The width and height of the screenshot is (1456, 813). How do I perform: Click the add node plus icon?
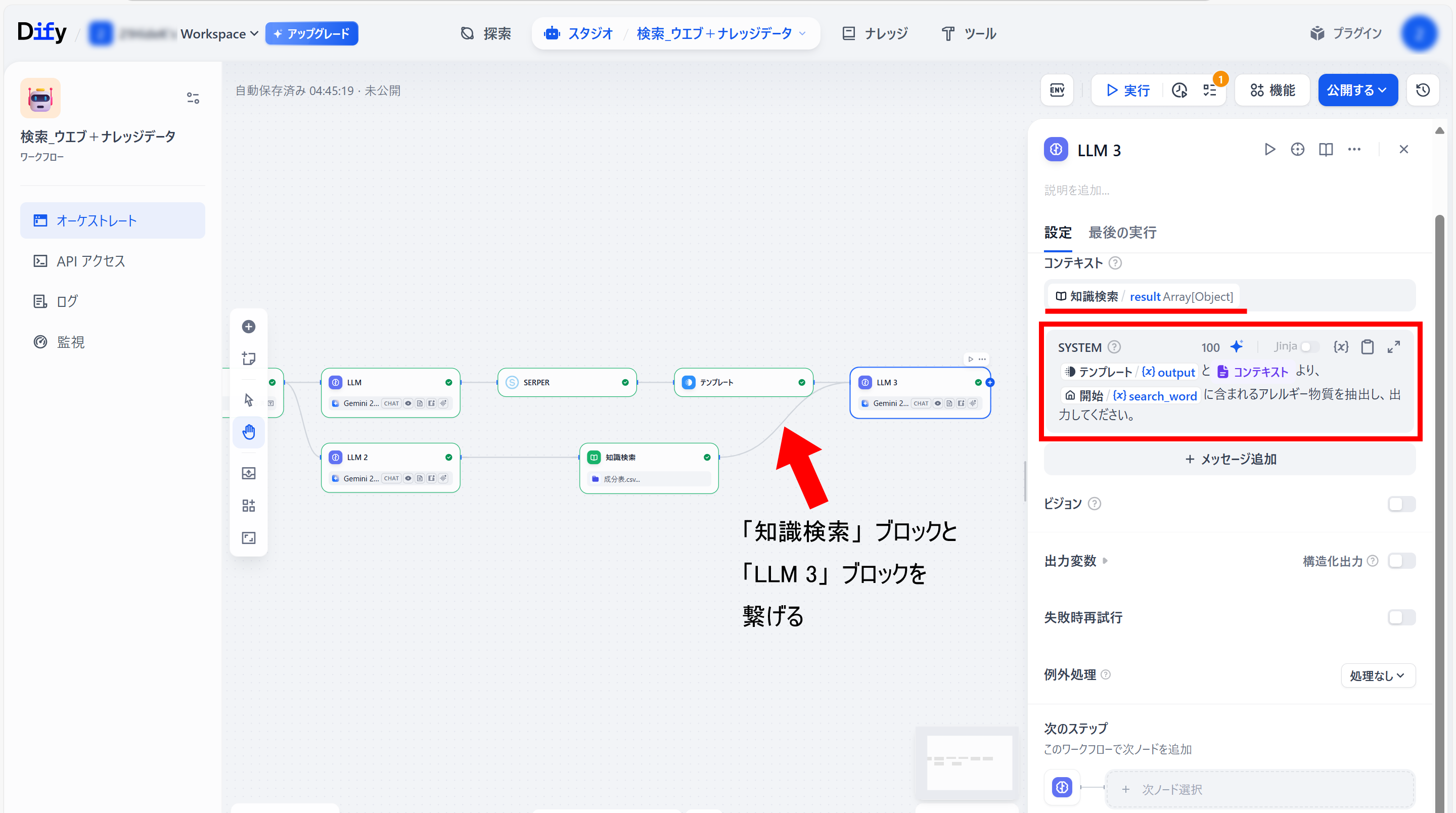coord(249,327)
